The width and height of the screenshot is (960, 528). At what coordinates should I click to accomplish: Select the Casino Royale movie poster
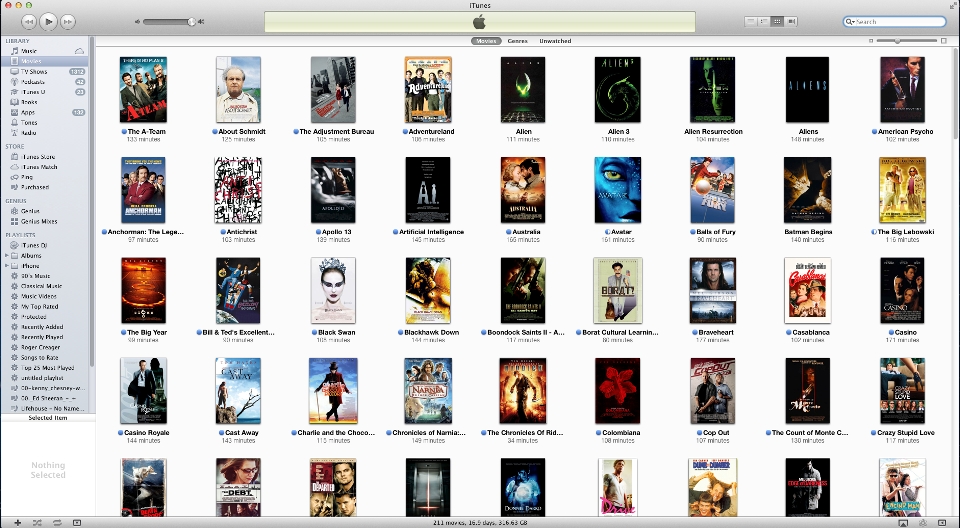[143, 391]
